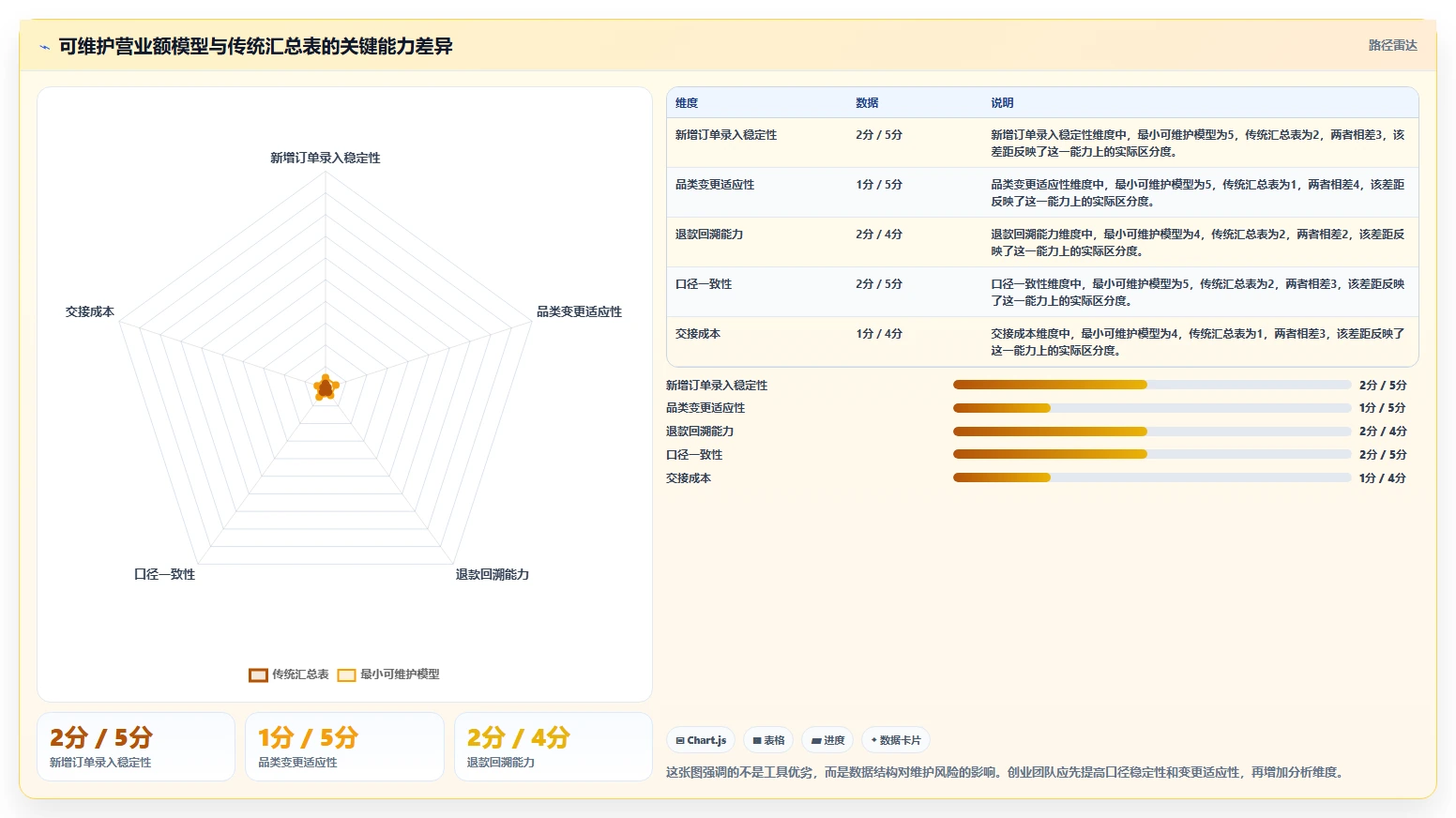Click the 新增订单录入稳定性 radar axis label
This screenshot has width=1456, height=818.
pyautogui.click(x=326, y=158)
